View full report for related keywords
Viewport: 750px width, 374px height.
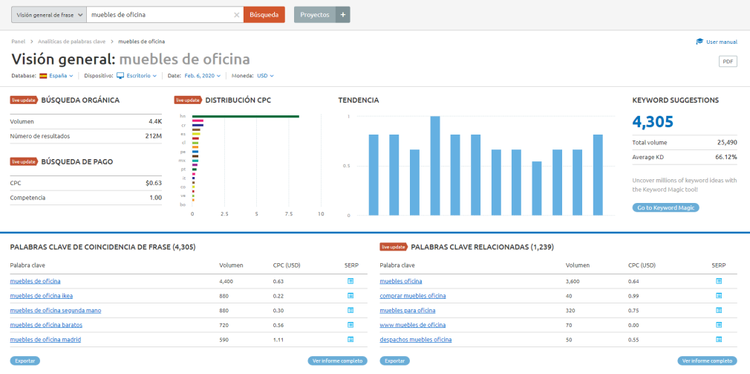[707, 361]
